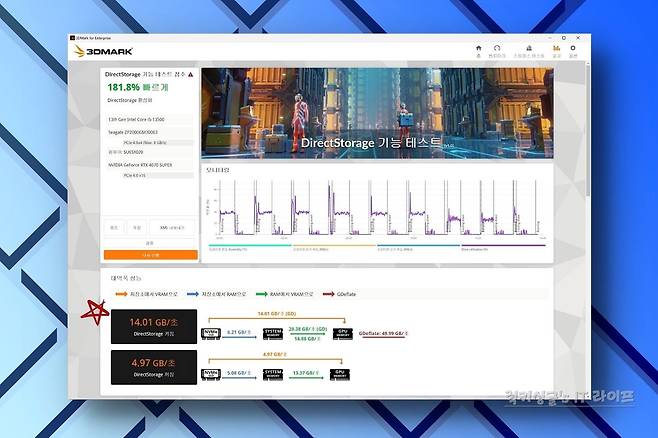
Task: Click the middle button beside XML export
Action: point(136,227)
